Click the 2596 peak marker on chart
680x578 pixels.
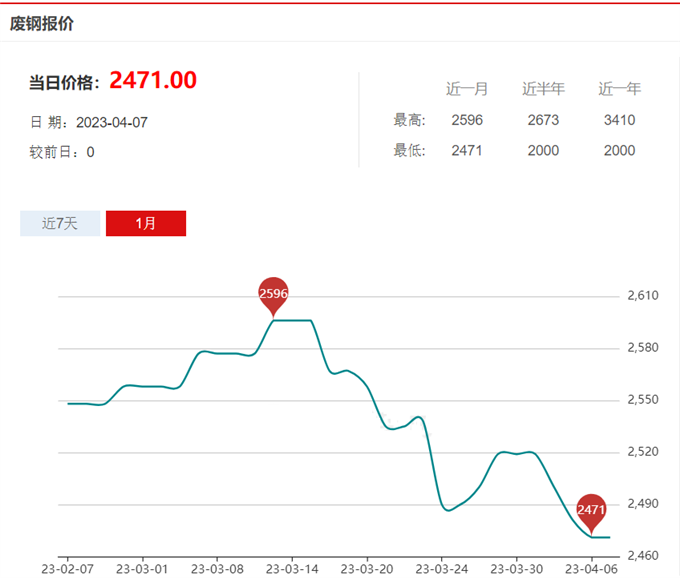click(x=273, y=296)
